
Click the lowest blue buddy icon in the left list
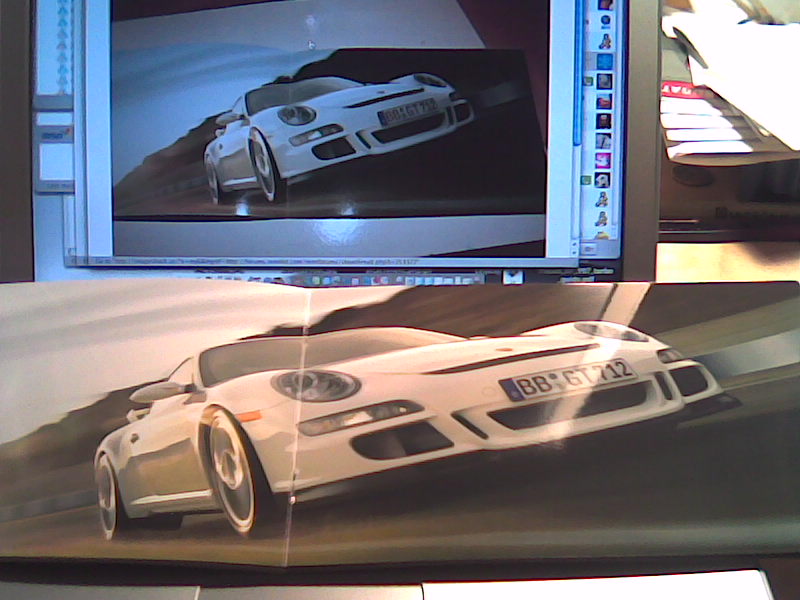click(x=62, y=87)
